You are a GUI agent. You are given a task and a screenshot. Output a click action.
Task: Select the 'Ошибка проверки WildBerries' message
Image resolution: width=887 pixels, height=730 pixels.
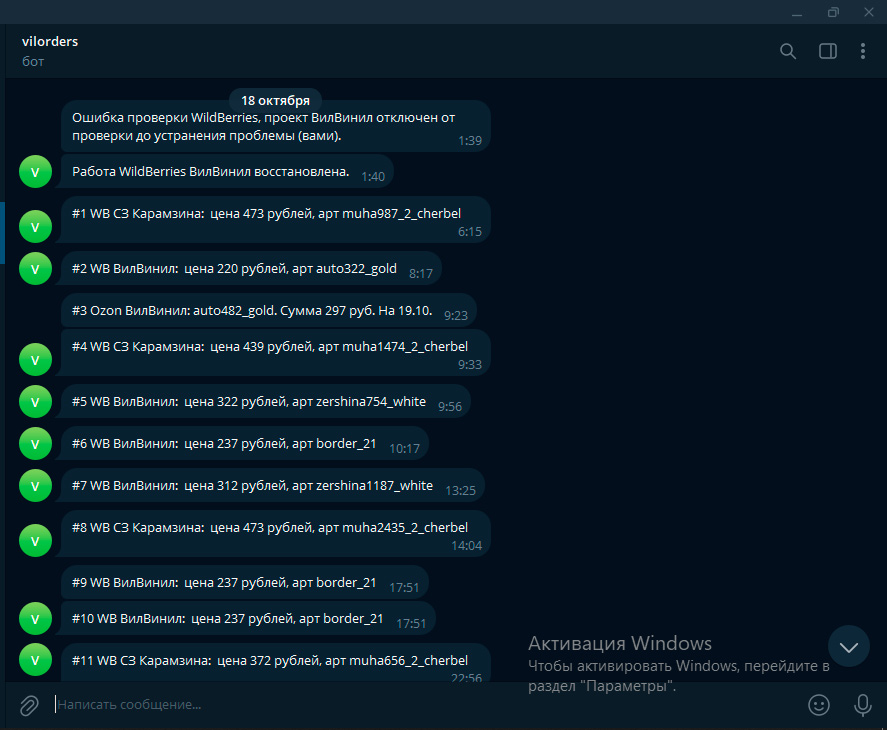coord(275,126)
